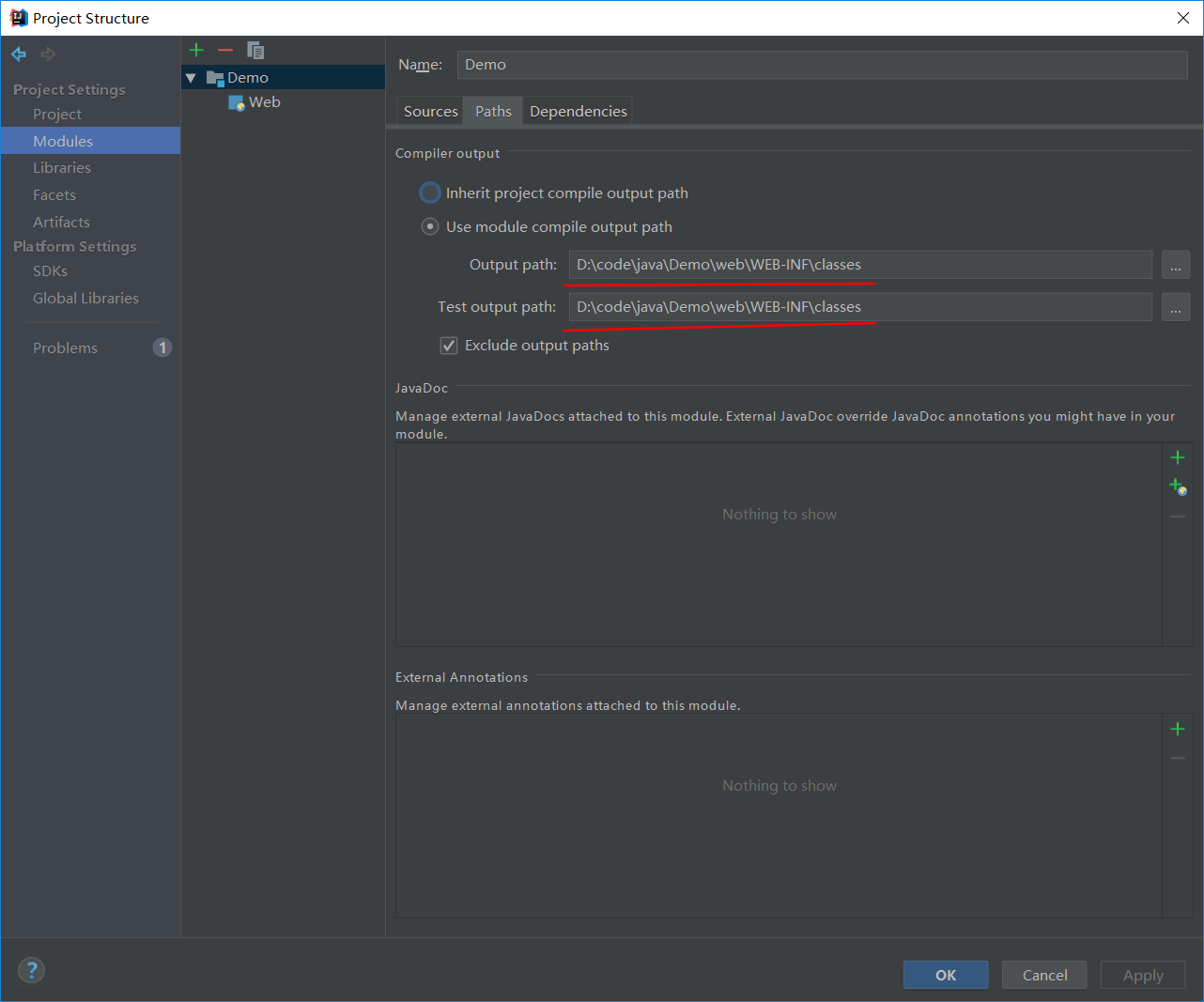Viewport: 1204px width, 1002px height.
Task: Click the Cancel button
Action: coord(1044,975)
